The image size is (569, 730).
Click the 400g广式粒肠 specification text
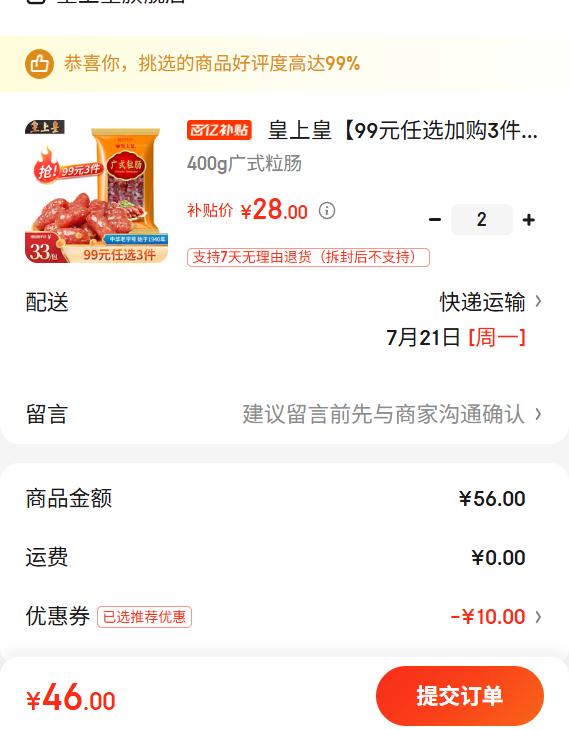point(244,163)
